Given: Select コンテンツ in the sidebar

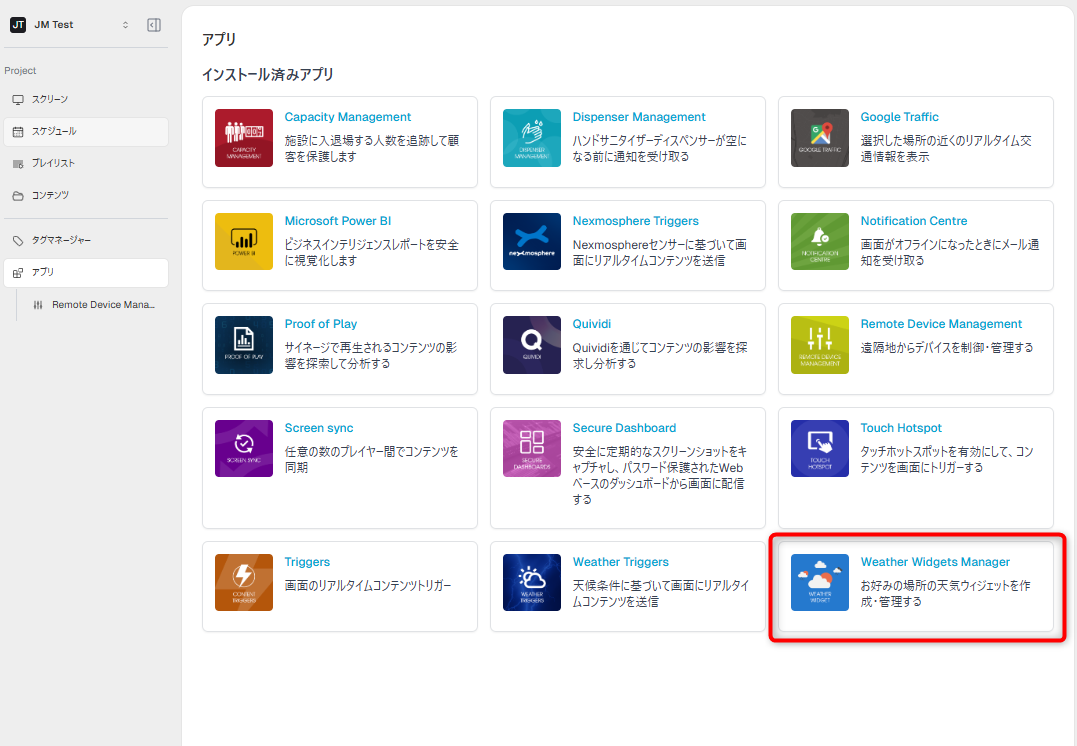Looking at the screenshot, I should [x=86, y=196].
